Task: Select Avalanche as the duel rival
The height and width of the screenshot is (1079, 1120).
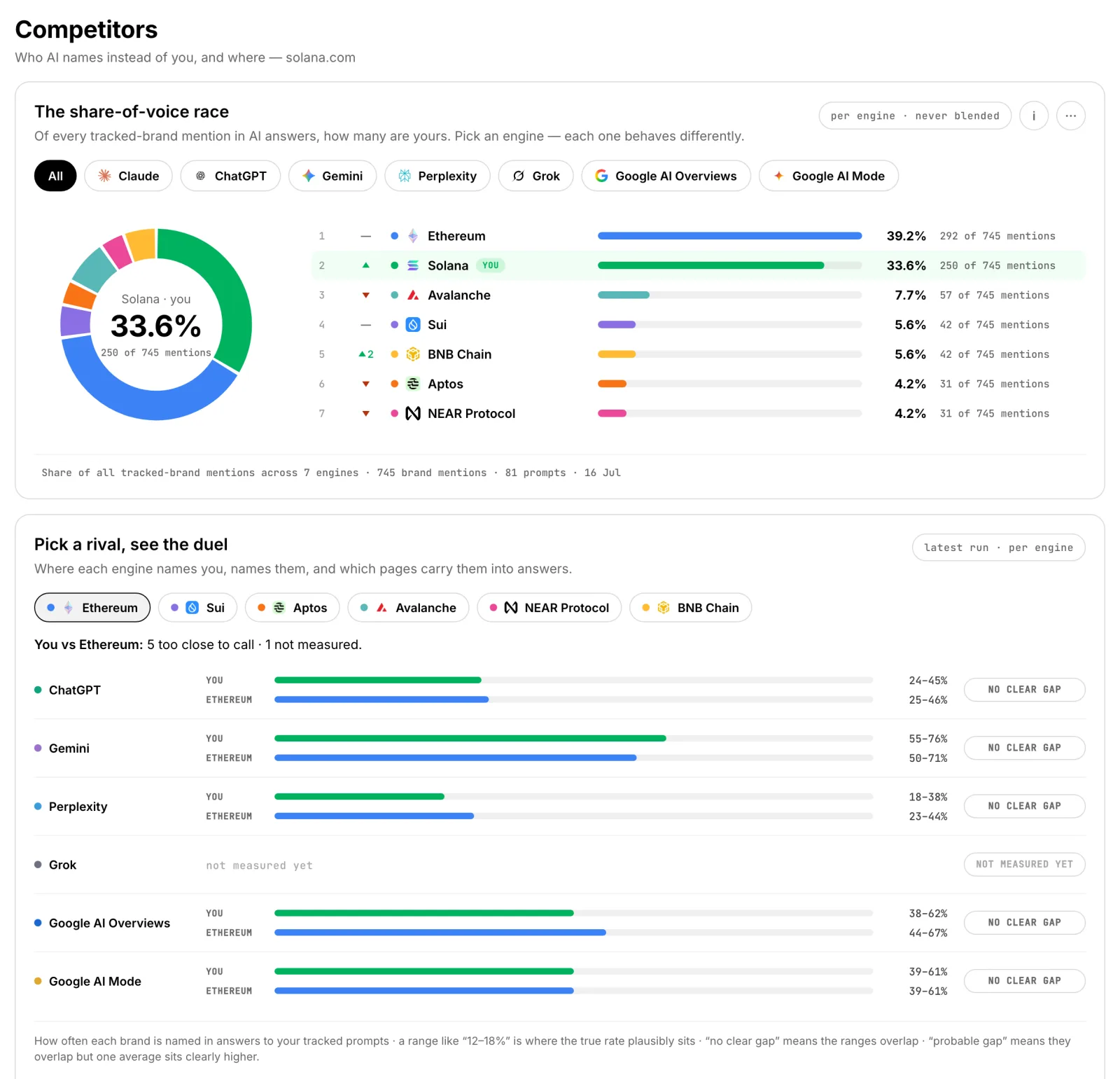Action: (x=408, y=608)
